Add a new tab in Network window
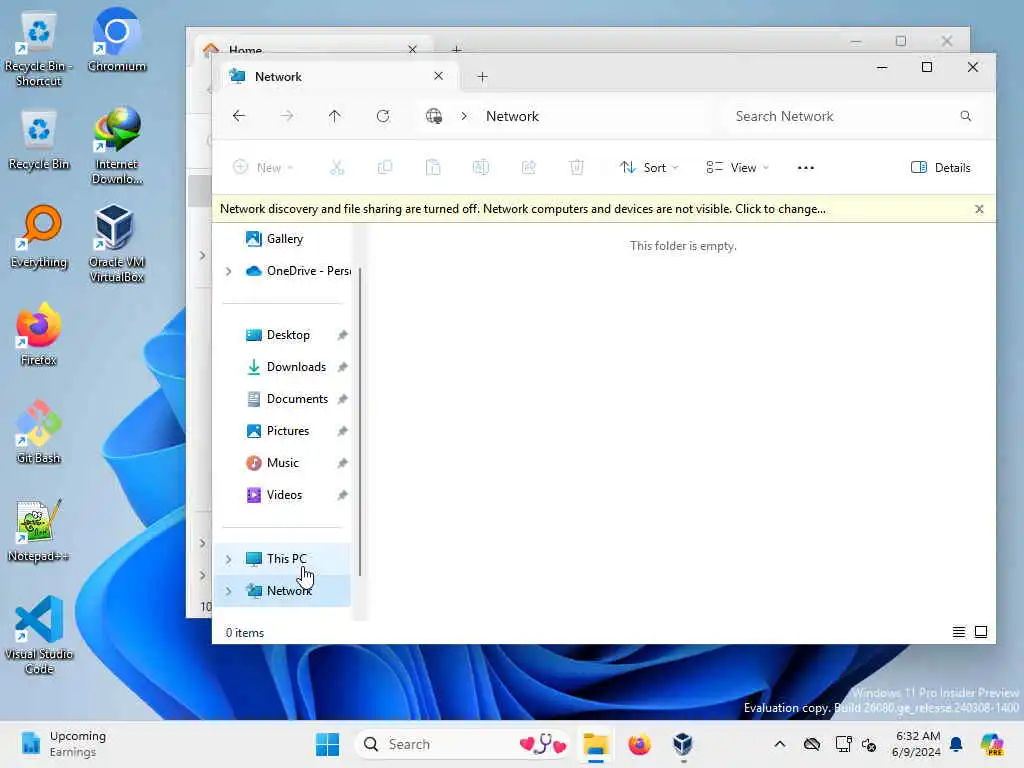1024x768 pixels. pos(482,77)
